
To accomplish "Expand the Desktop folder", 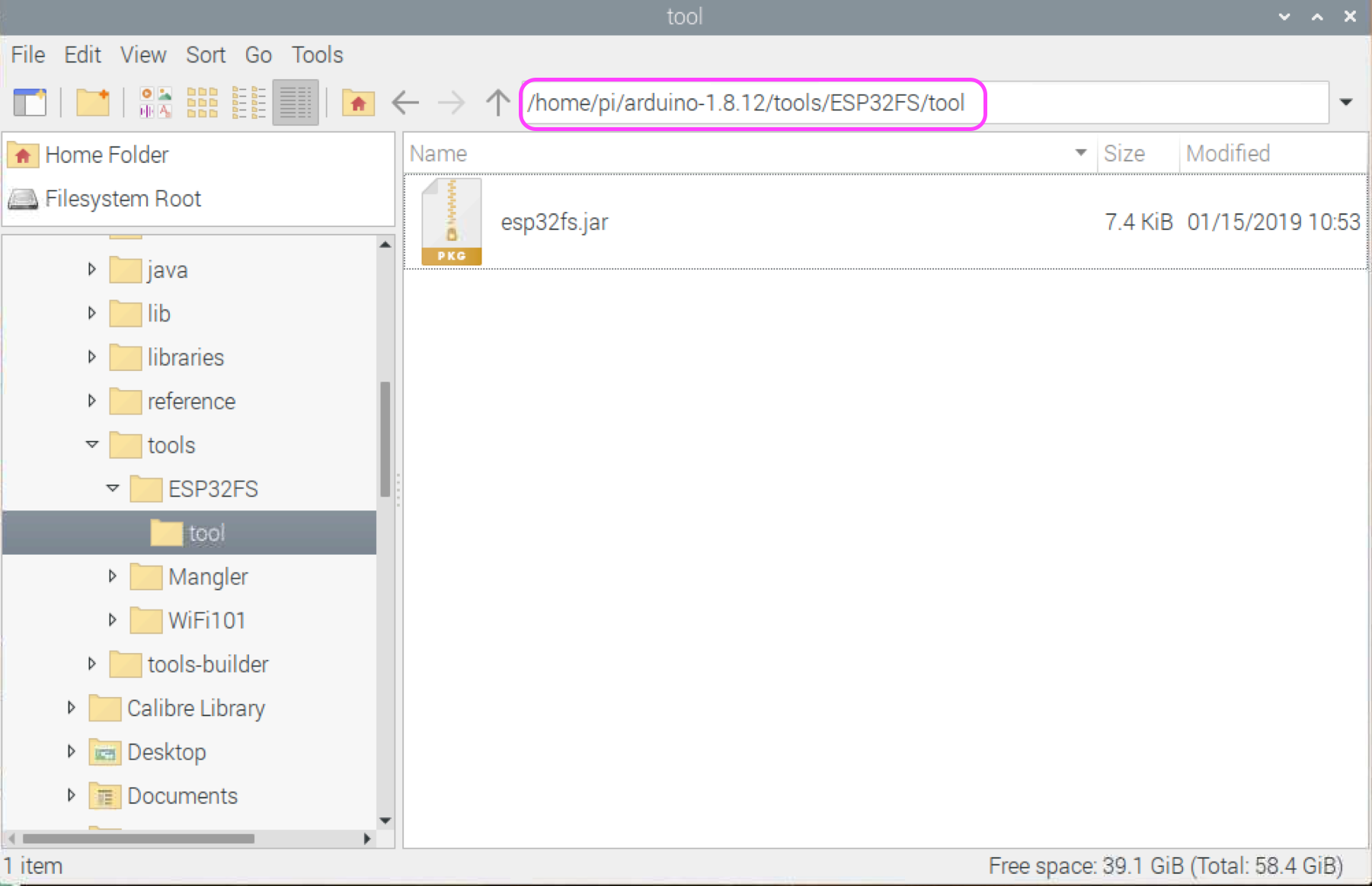I will [x=71, y=751].
